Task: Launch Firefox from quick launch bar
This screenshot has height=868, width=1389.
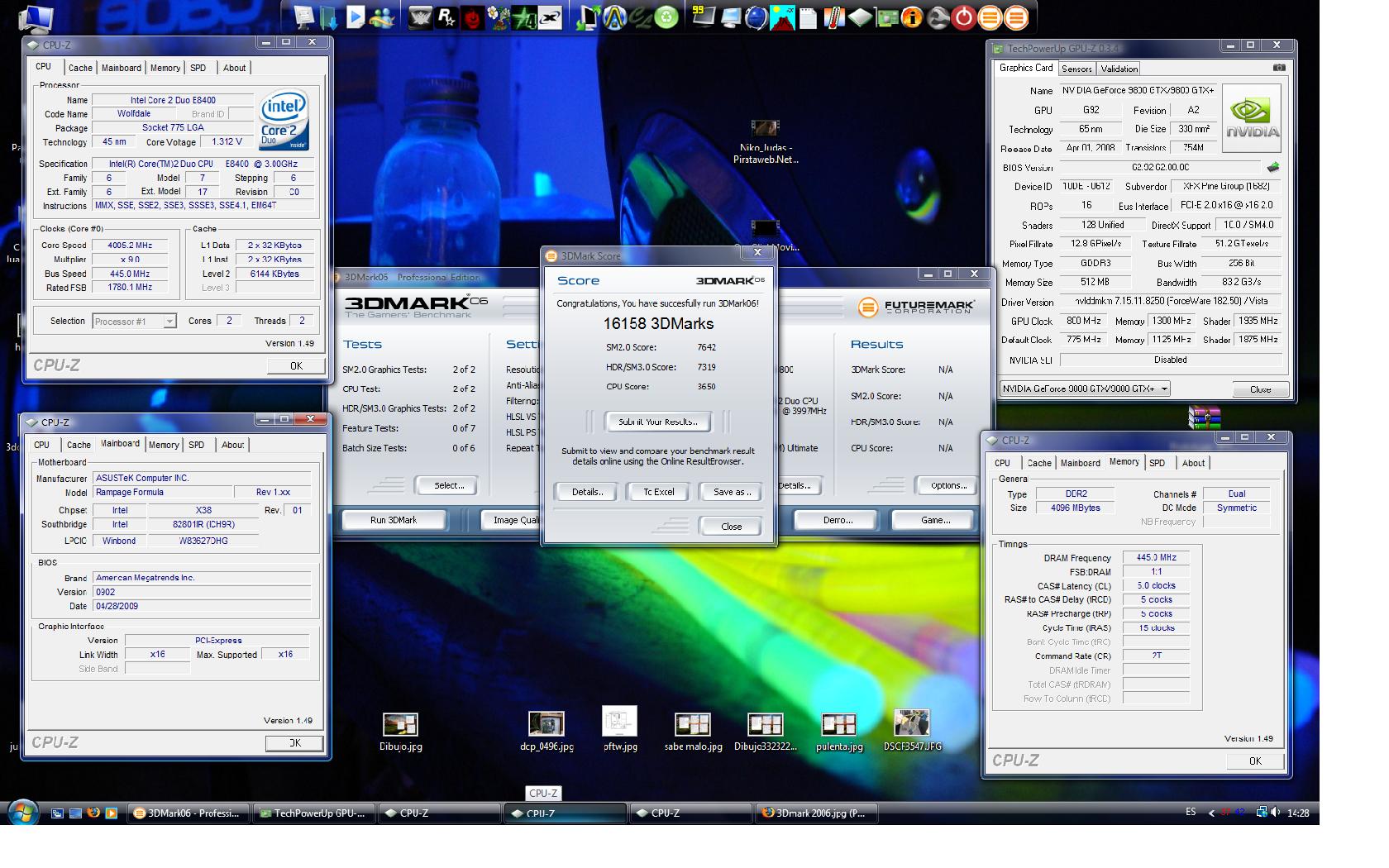Action: [x=93, y=813]
